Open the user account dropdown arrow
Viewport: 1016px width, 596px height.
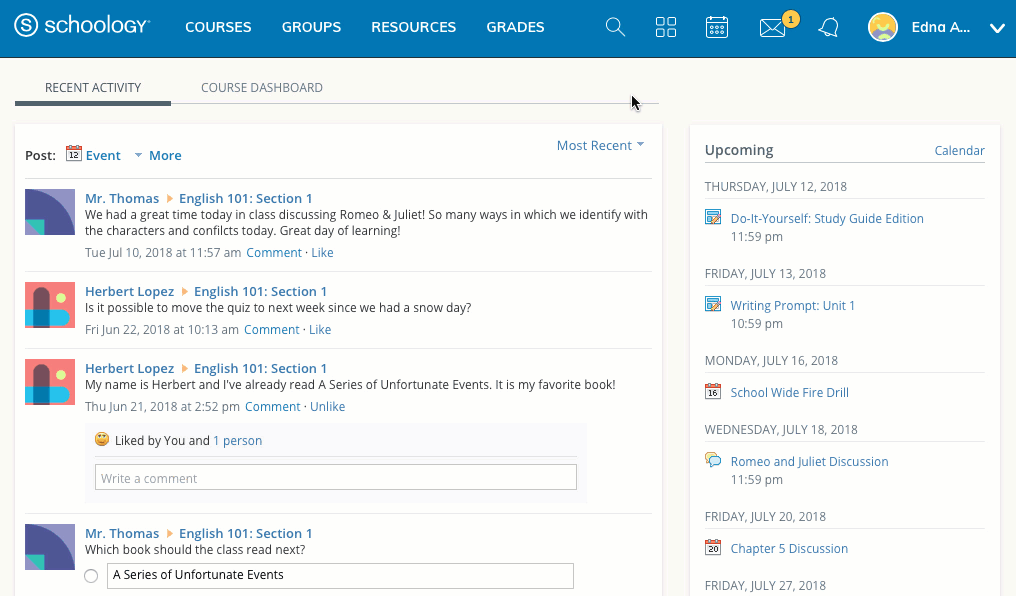coord(996,28)
